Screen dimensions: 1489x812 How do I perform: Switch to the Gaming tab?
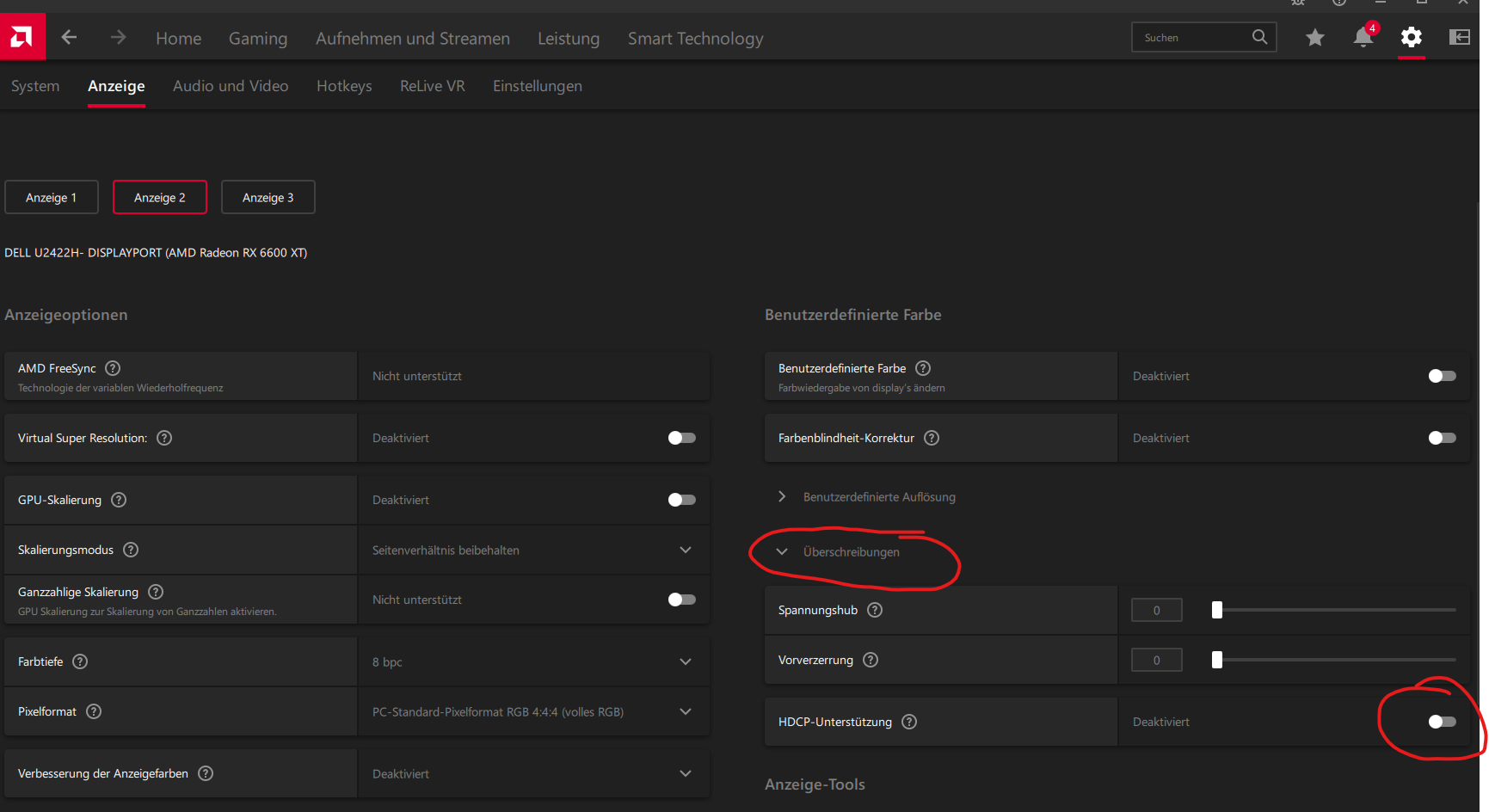pos(258,39)
